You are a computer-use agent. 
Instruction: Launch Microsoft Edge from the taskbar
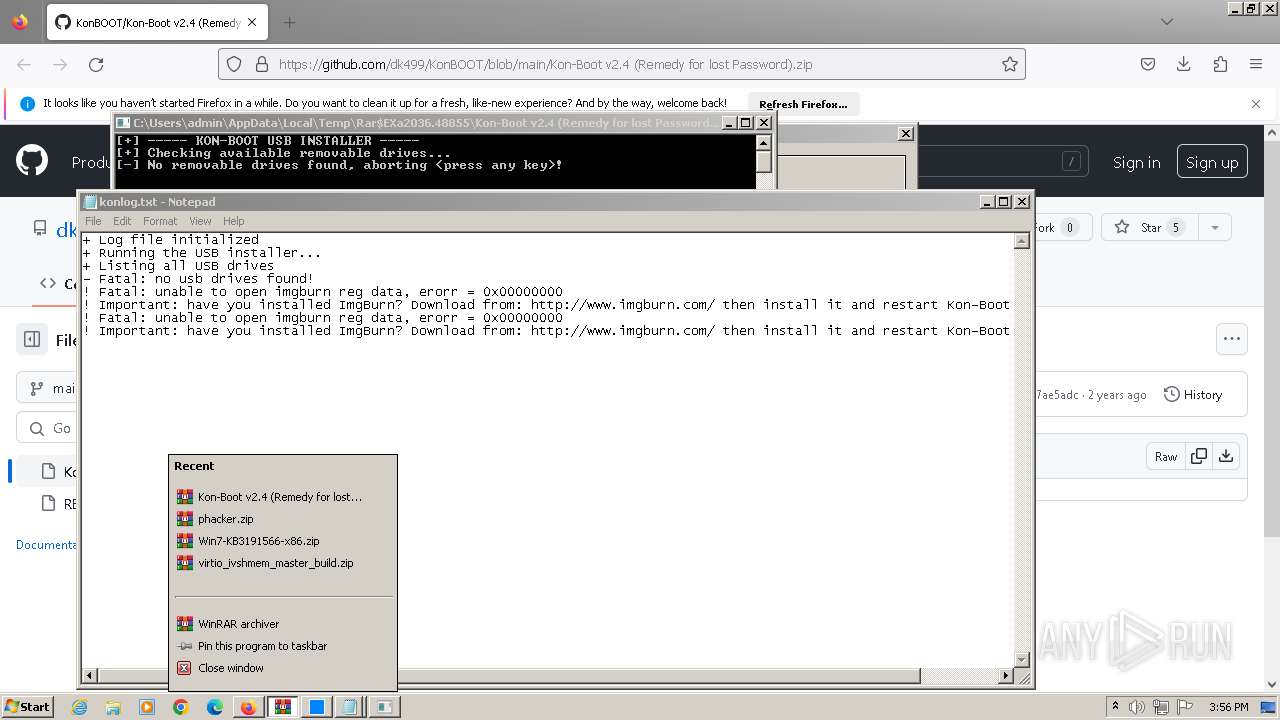tap(215, 707)
